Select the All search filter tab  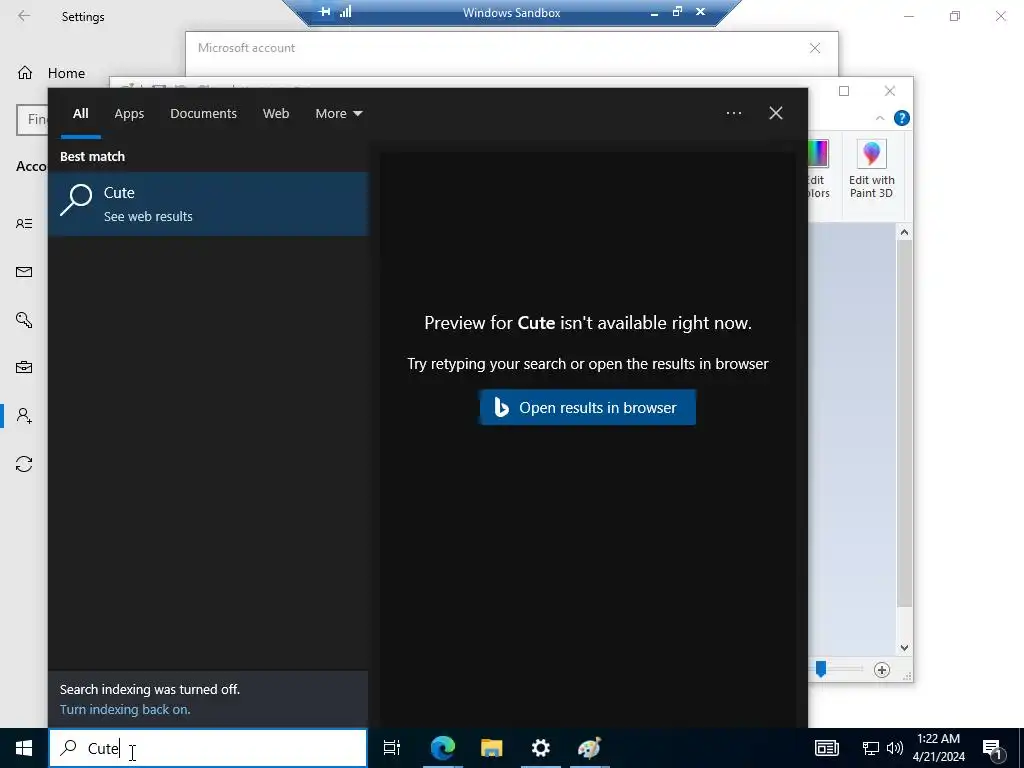[x=80, y=114]
